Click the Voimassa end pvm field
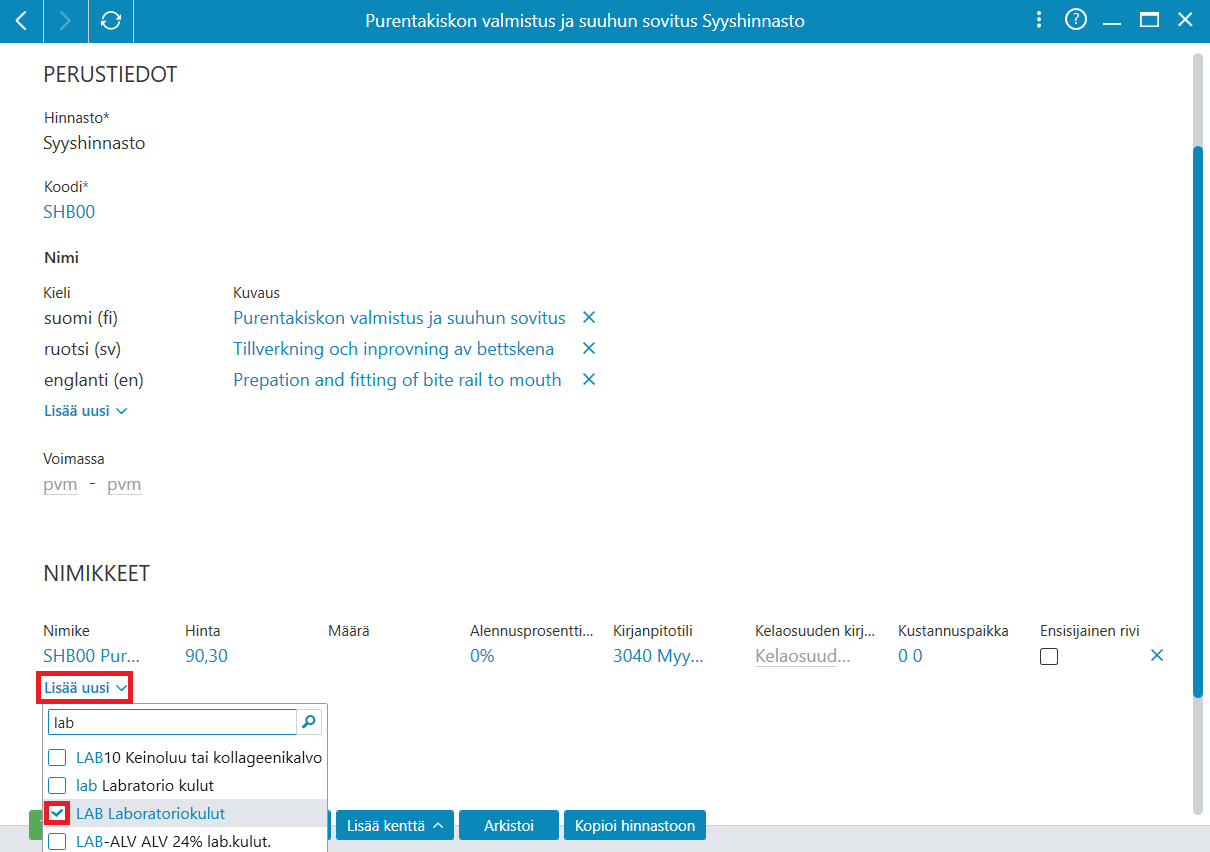The image size is (1210, 852). pyautogui.click(x=124, y=485)
